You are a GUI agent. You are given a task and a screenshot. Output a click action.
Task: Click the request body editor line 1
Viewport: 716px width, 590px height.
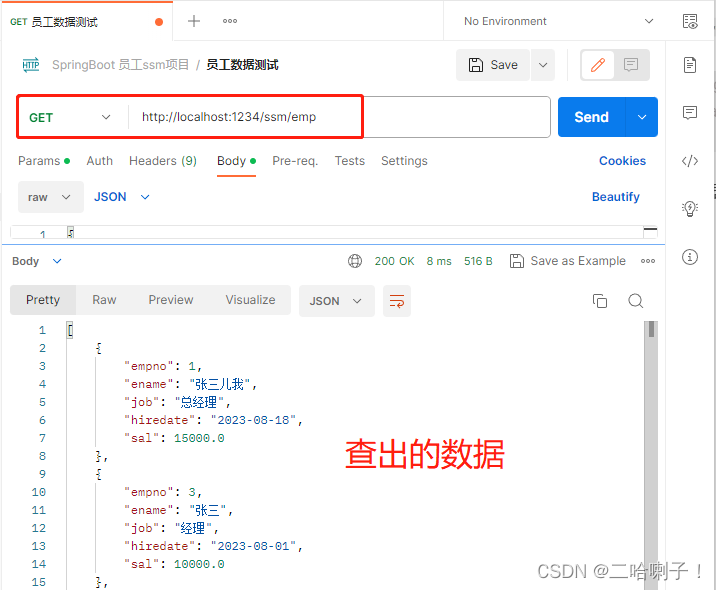[333, 233]
